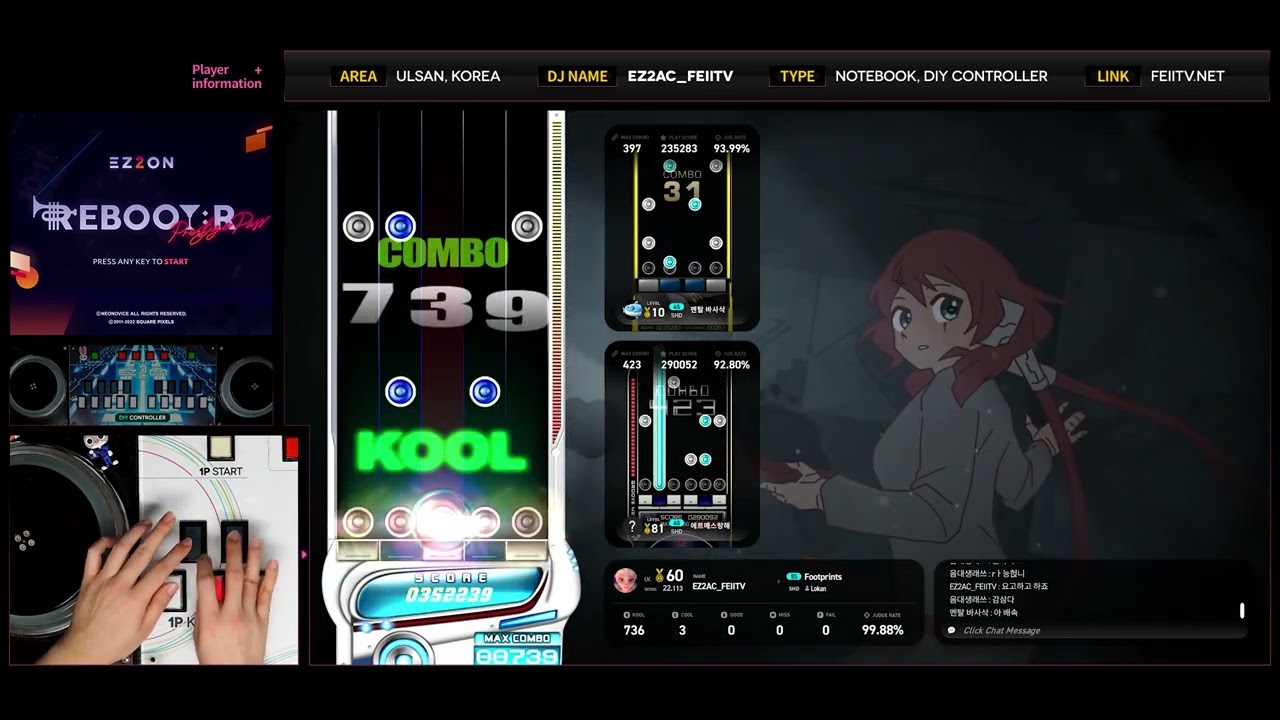
Task: Click the KOOL count 736
Action: tap(634, 630)
